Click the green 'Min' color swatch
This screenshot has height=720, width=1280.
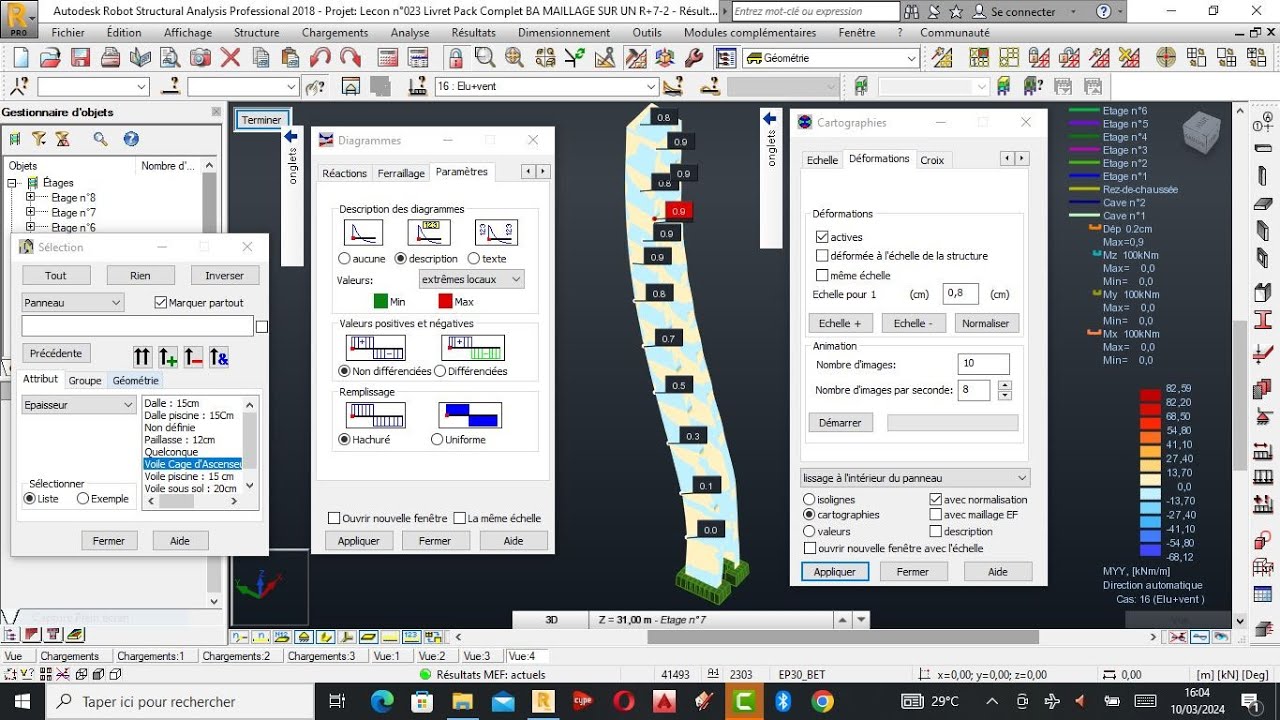[x=381, y=301]
